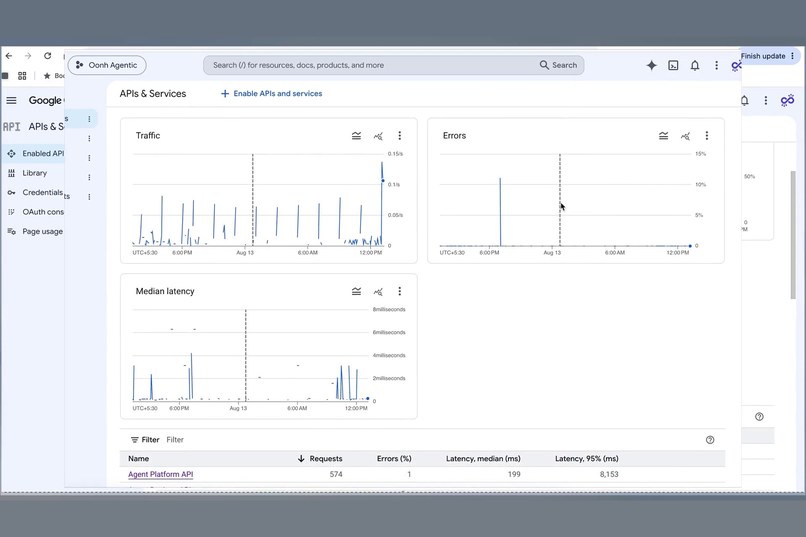Click browser forward arrow
This screenshot has height=537, width=806.
click(28, 56)
